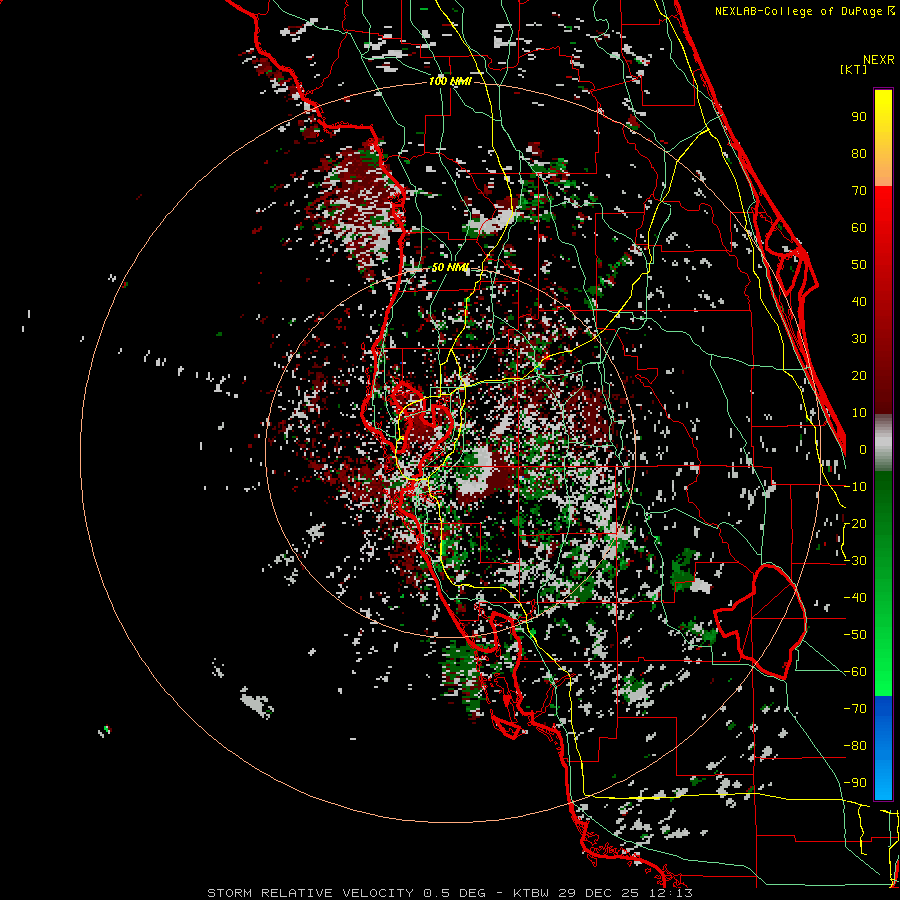Image resolution: width=900 pixels, height=900 pixels.
Task: Select the 70 knot scale label
Action: tap(859, 191)
